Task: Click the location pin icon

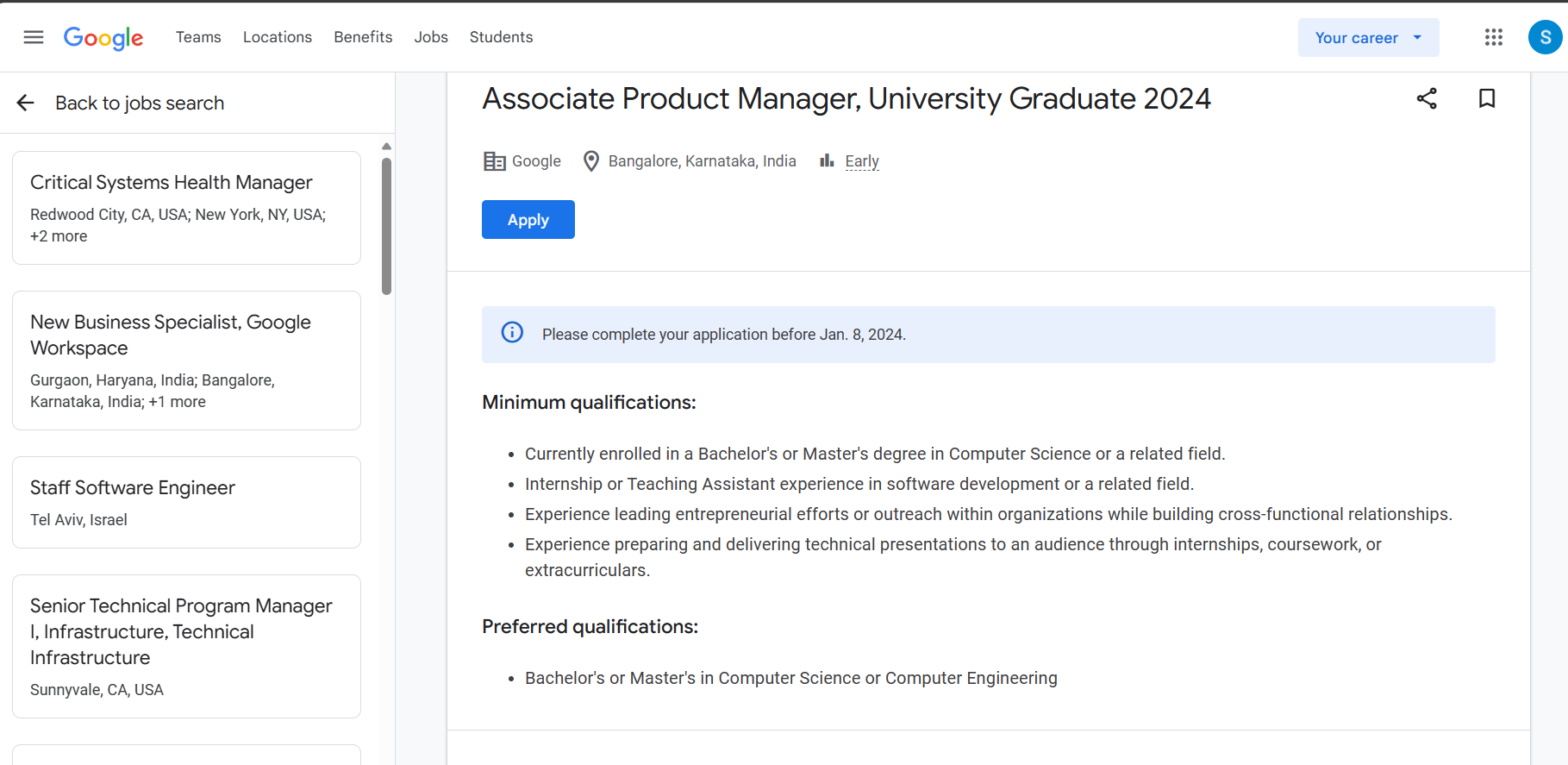Action: click(591, 161)
